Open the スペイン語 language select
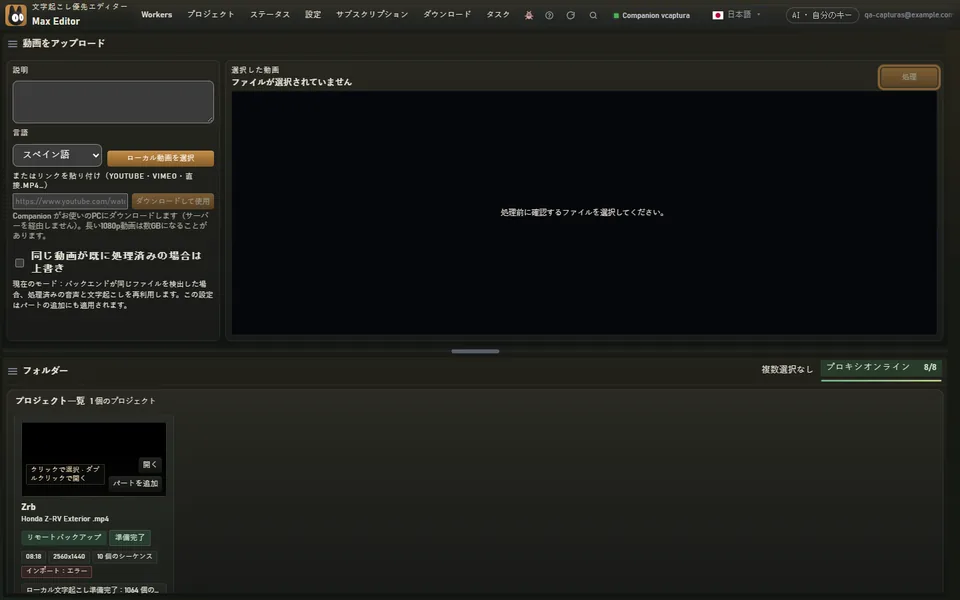 (x=57, y=155)
